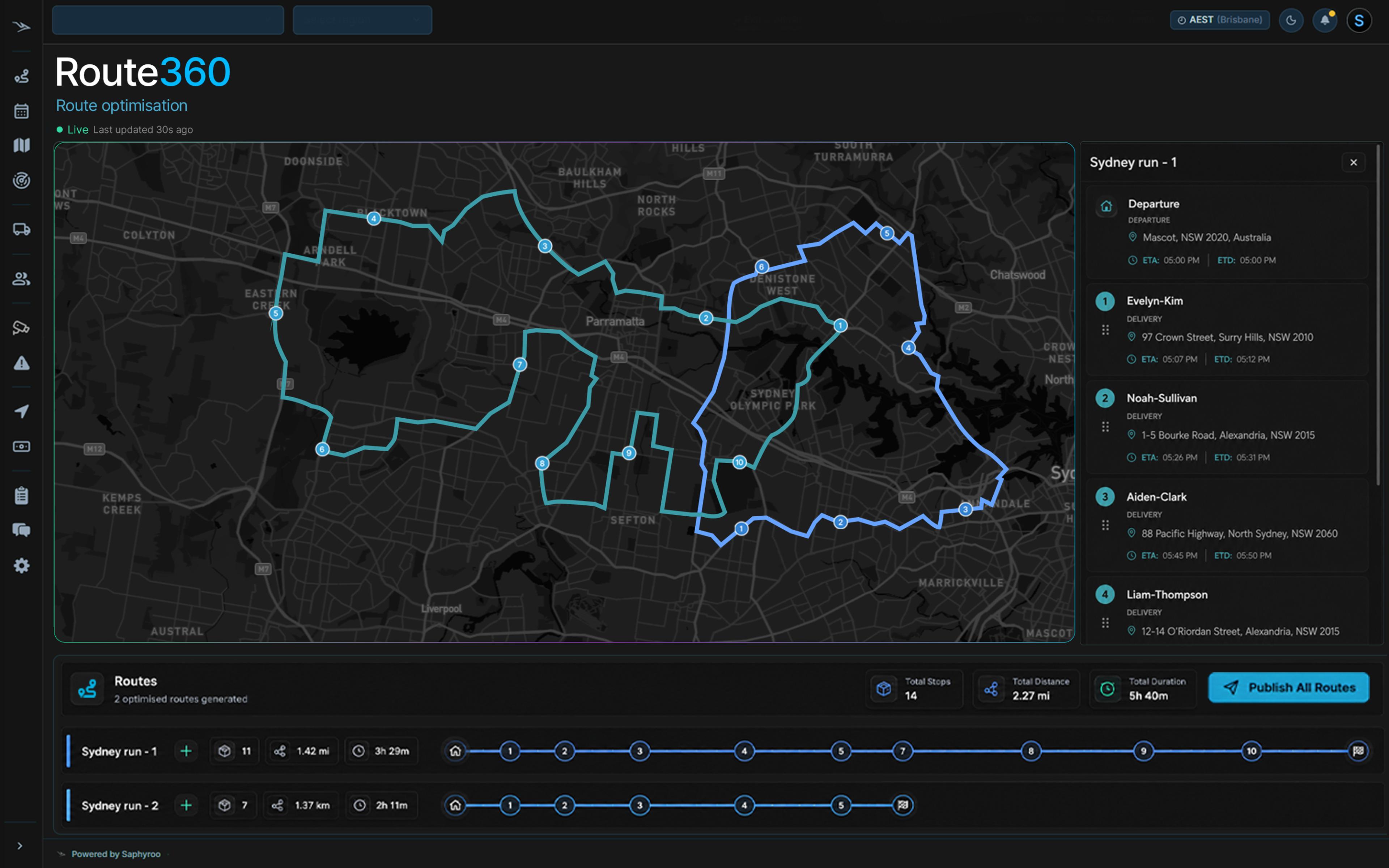Click drag handle beside Aiden-Clark stop
The height and width of the screenshot is (868, 1389).
[1105, 525]
